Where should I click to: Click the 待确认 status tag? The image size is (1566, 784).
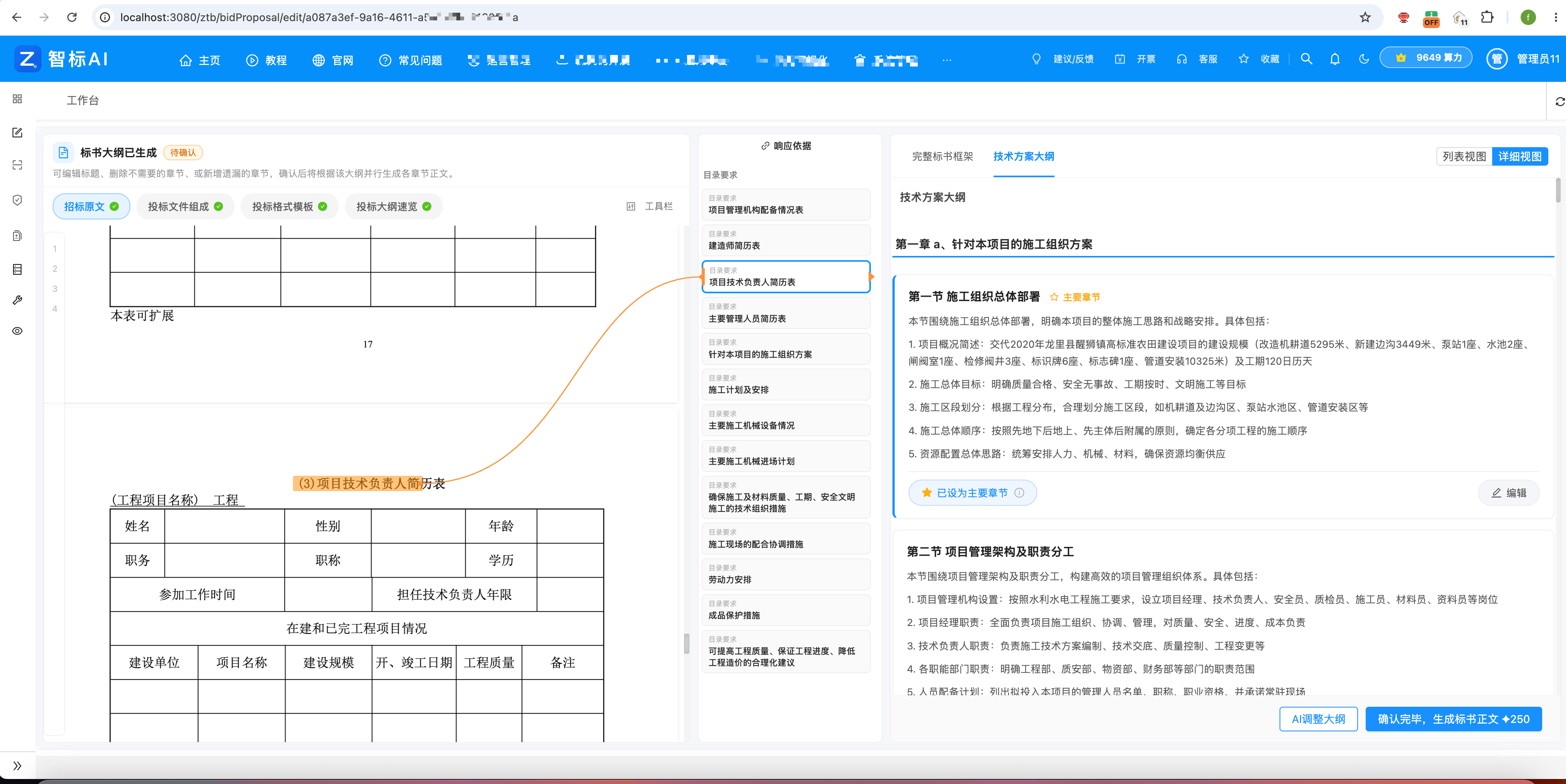[x=183, y=153]
